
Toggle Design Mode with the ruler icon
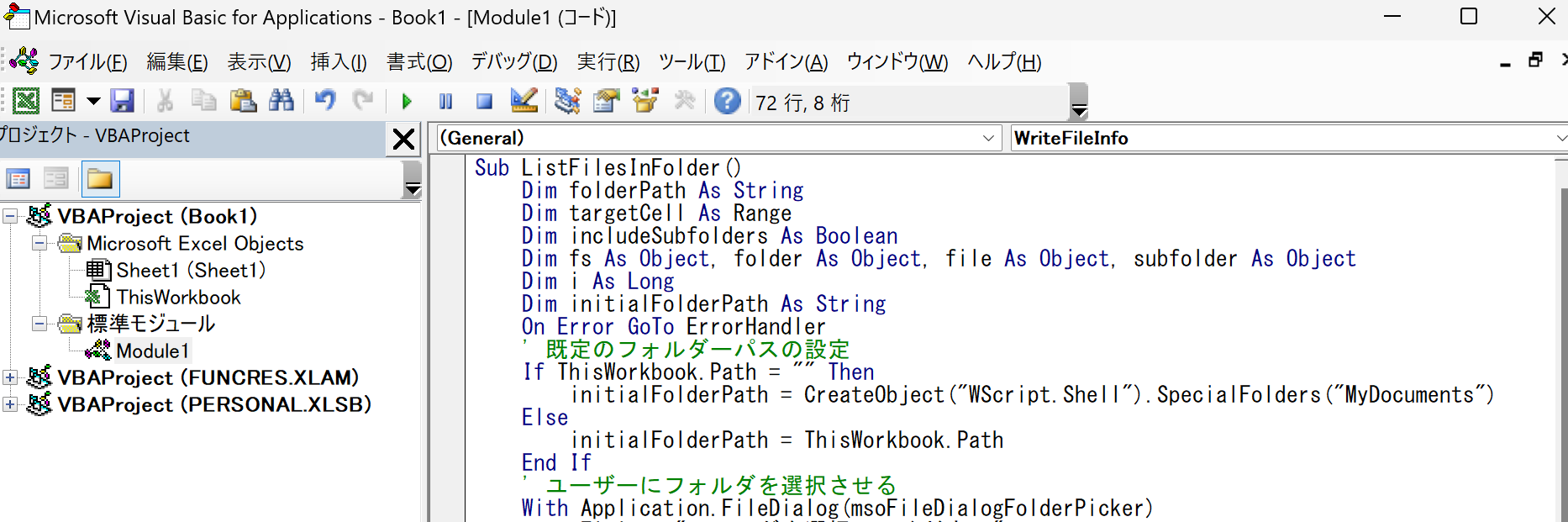pyautogui.click(x=524, y=102)
